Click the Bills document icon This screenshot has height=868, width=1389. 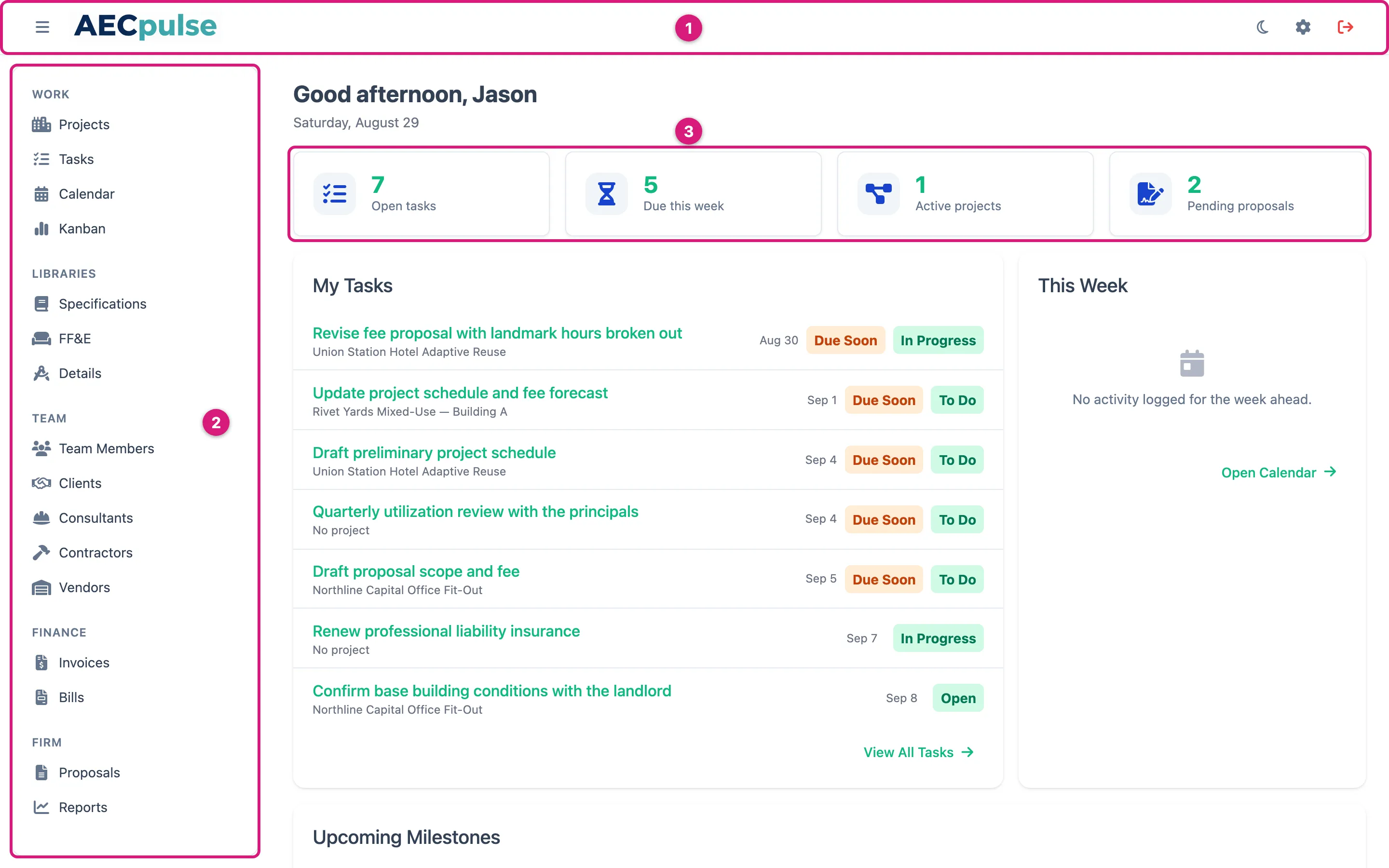(x=41, y=697)
